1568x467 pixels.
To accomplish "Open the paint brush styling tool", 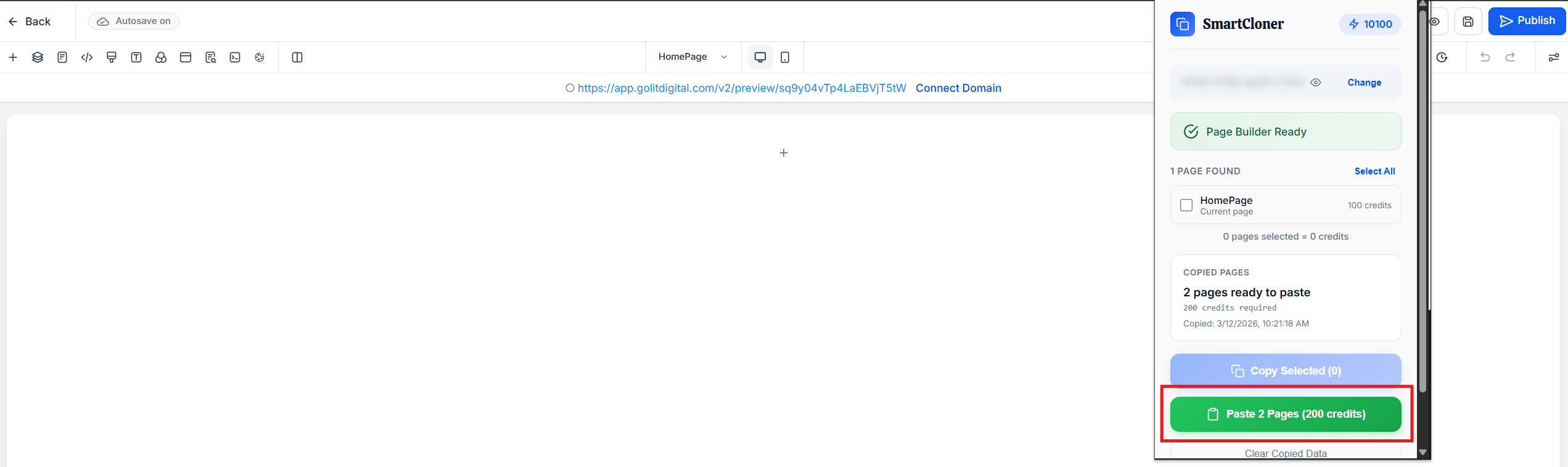I will [112, 57].
